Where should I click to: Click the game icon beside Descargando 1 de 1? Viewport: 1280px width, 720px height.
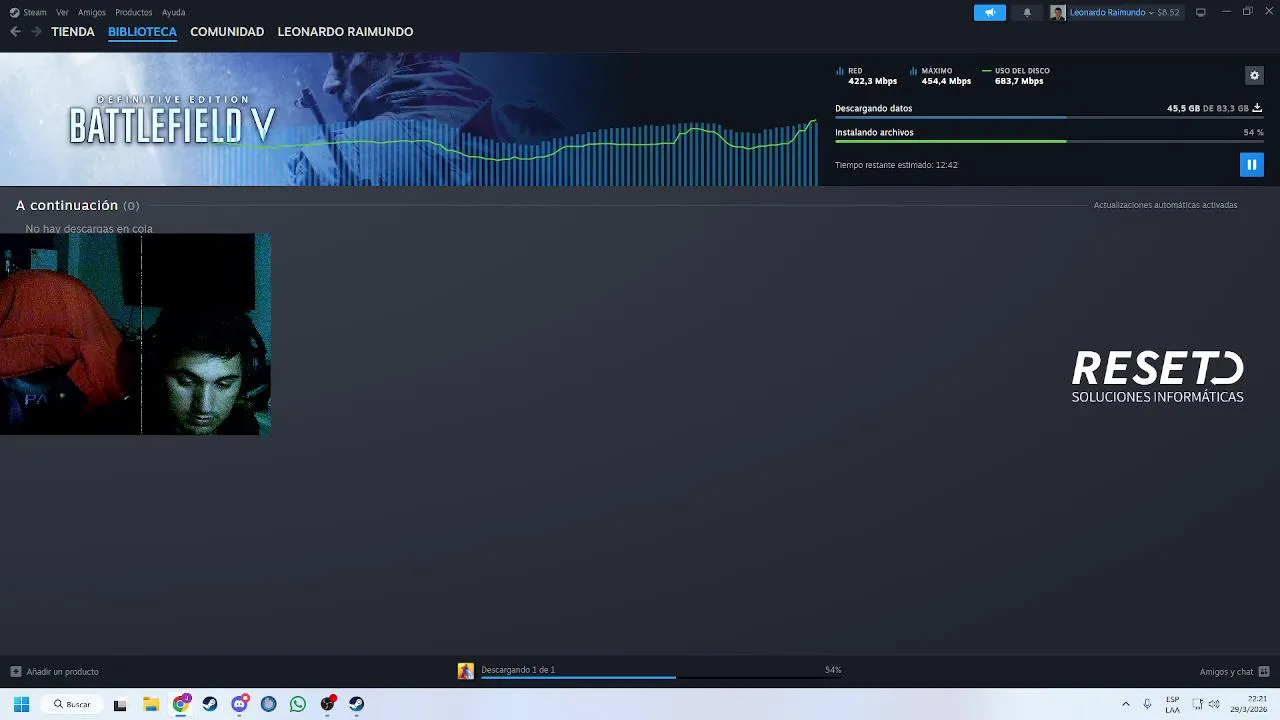coord(466,671)
